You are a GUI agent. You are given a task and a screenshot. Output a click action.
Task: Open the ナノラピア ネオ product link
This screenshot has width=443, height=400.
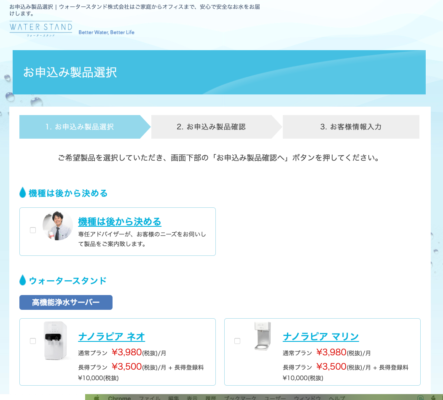point(111,337)
